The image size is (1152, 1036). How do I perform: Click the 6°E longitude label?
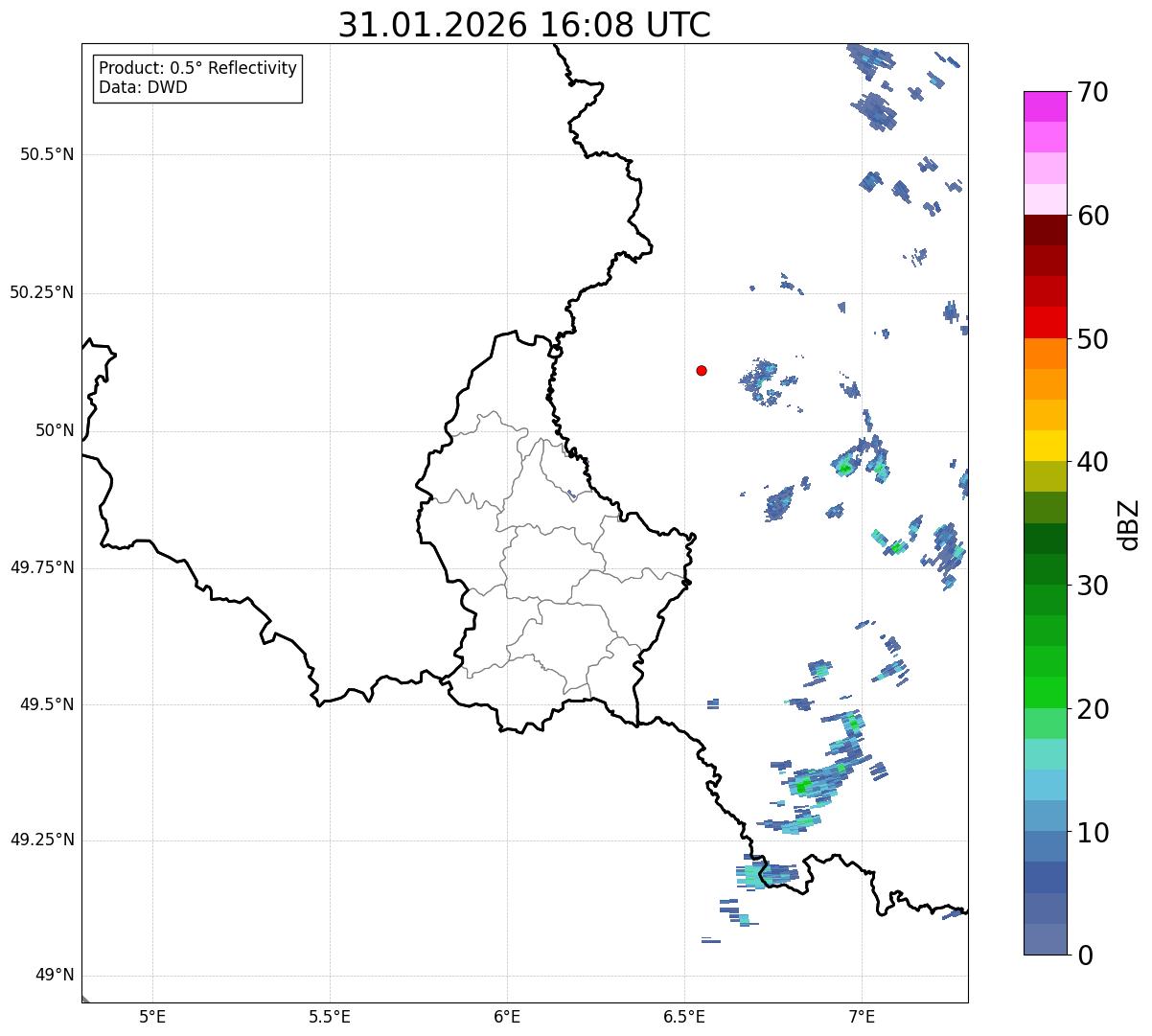(507, 1017)
